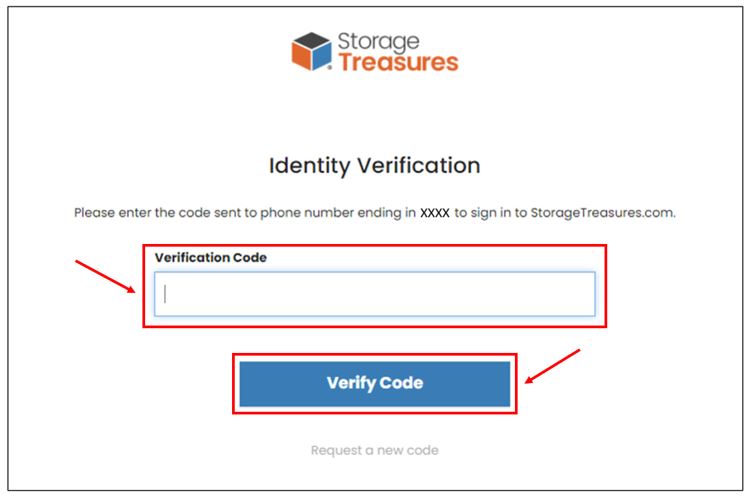
Task: Click the Identity Verification heading
Action: coord(374,166)
